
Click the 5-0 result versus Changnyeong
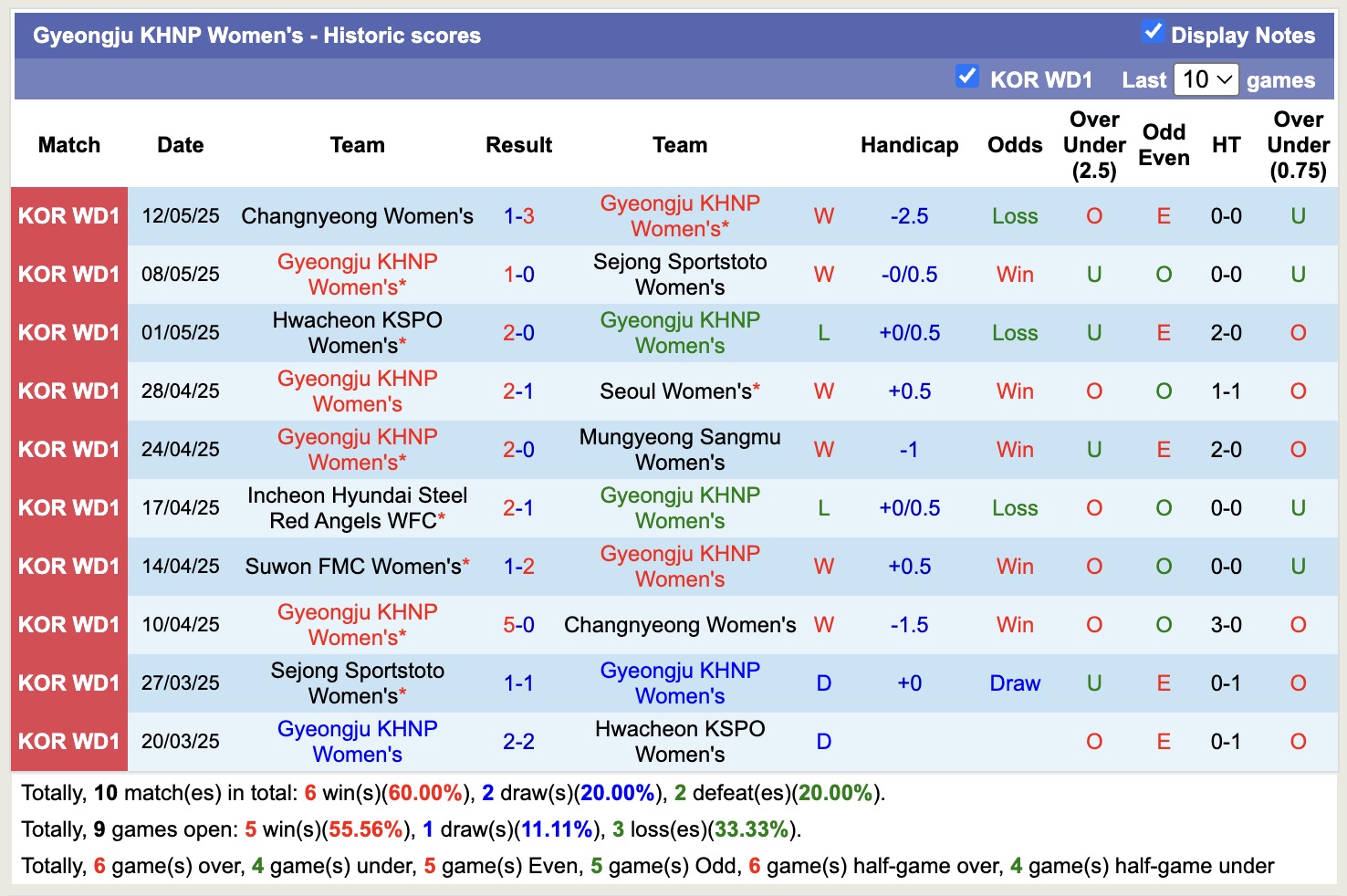(x=518, y=625)
